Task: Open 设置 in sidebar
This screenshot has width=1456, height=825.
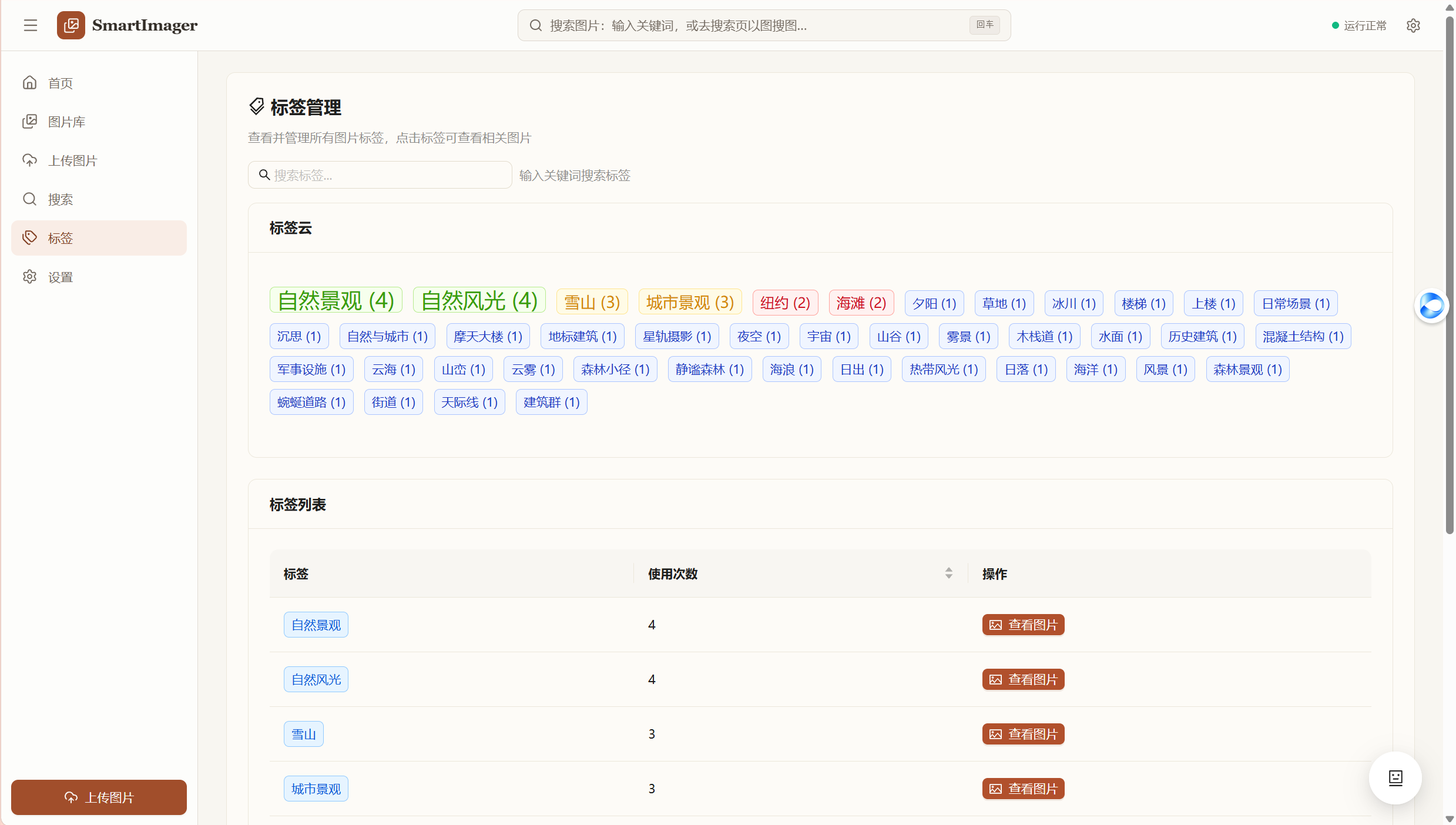Action: tap(99, 277)
